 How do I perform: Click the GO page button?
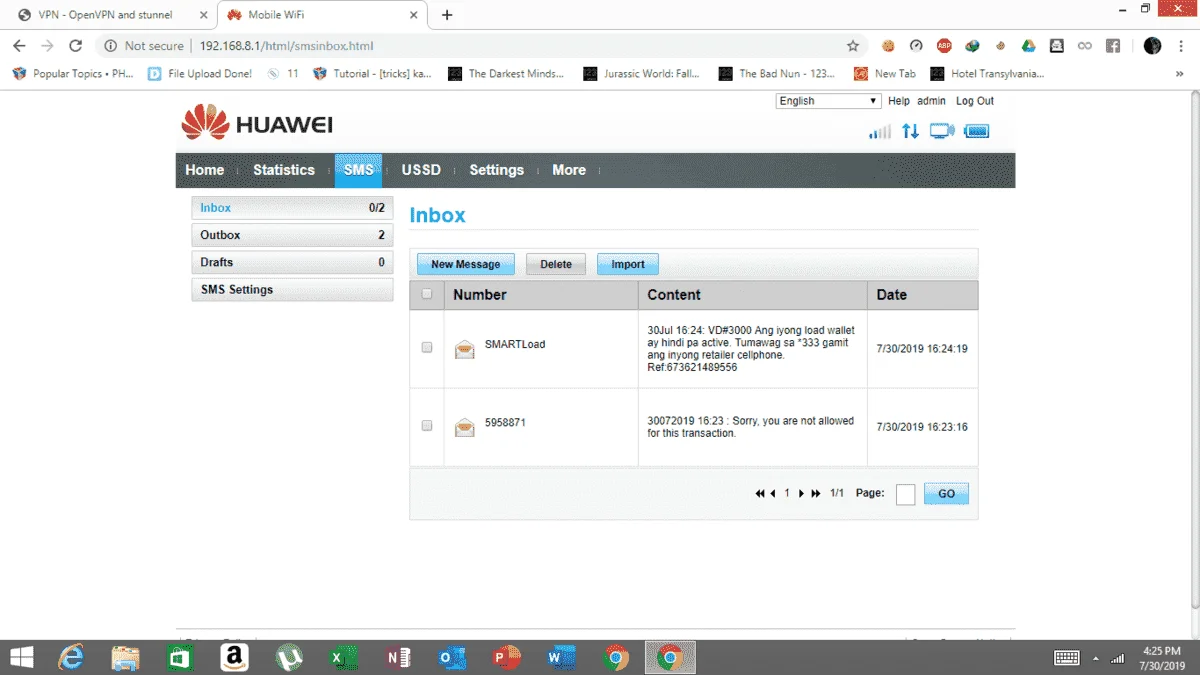click(946, 494)
